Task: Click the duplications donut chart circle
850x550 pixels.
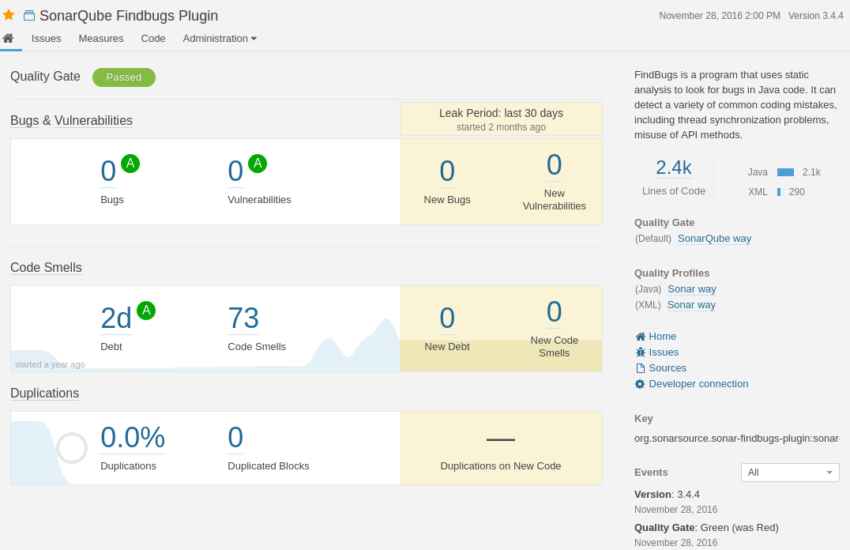Action: point(72,448)
